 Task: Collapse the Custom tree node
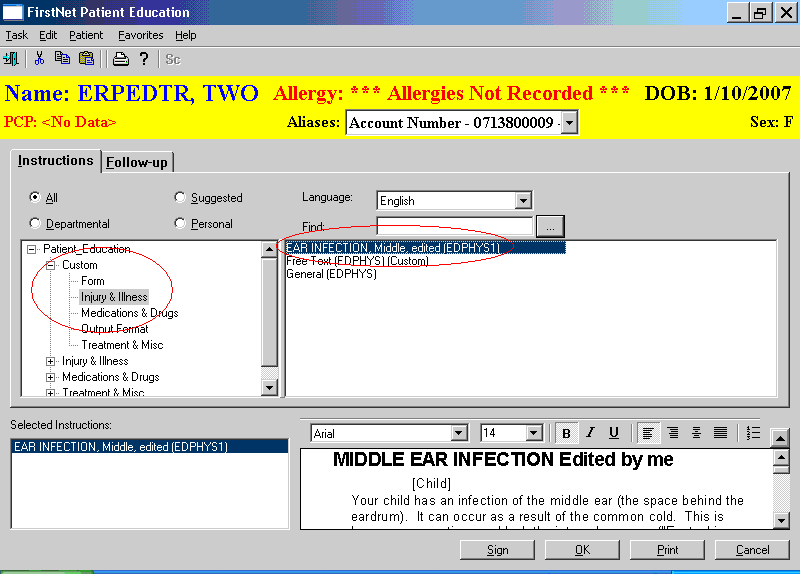pos(51,265)
